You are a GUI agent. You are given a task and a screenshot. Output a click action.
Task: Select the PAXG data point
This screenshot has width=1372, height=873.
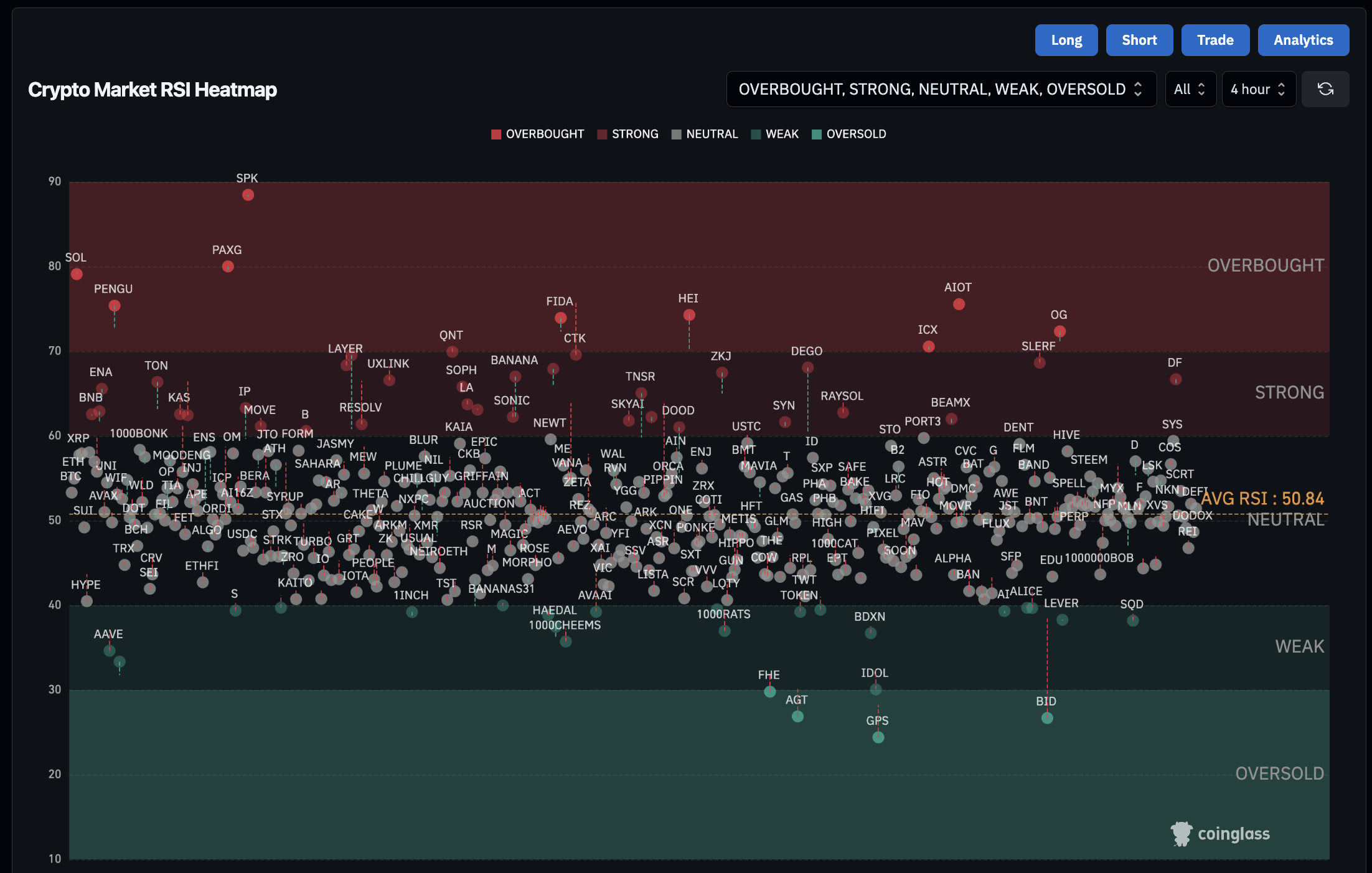(228, 267)
